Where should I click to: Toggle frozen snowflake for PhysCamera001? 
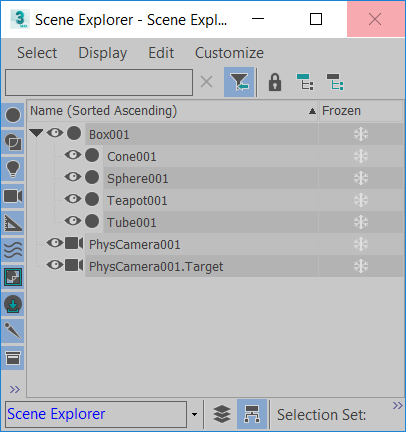(x=361, y=244)
